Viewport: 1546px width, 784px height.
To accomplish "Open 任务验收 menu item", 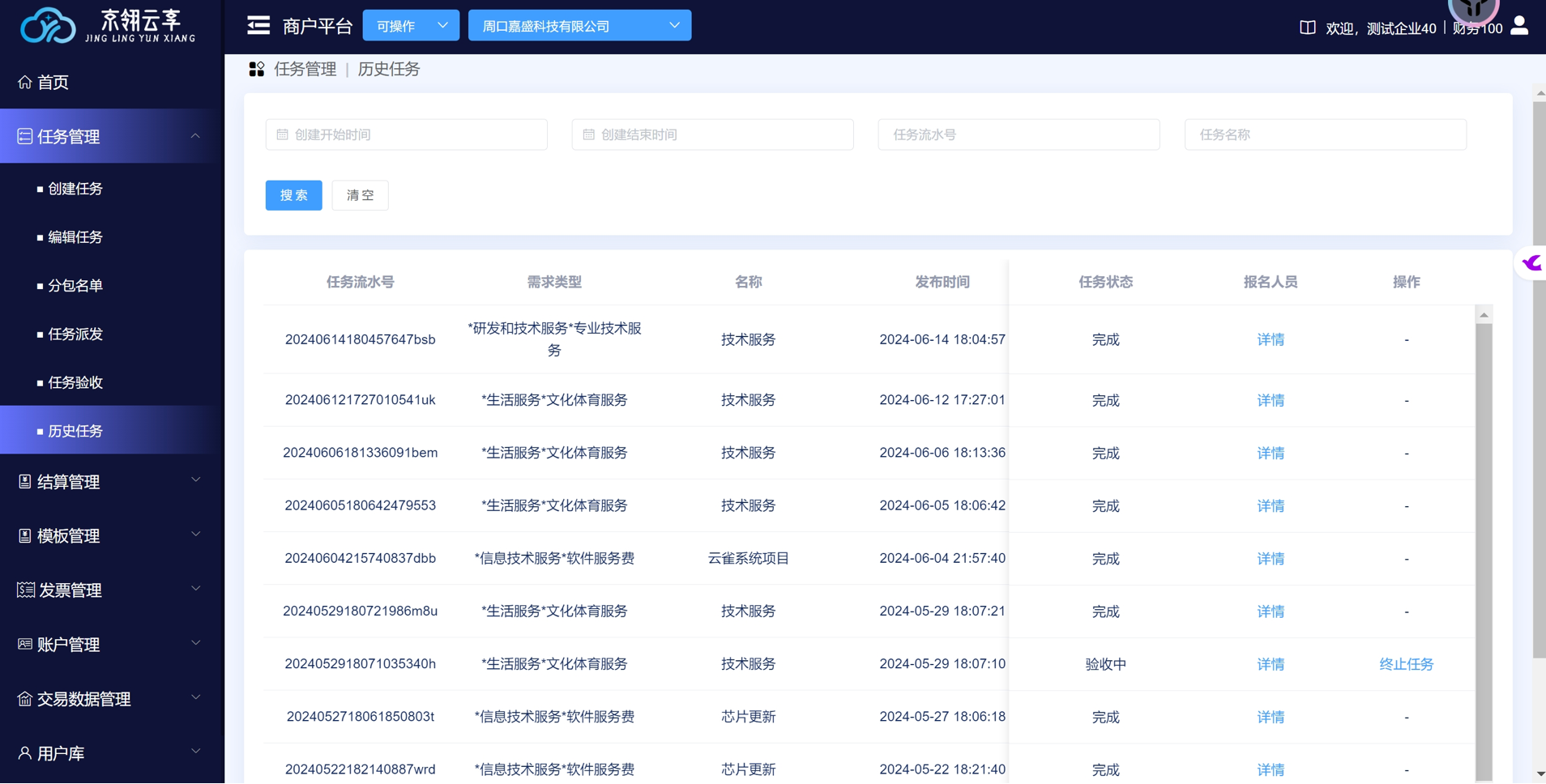I will [x=75, y=382].
